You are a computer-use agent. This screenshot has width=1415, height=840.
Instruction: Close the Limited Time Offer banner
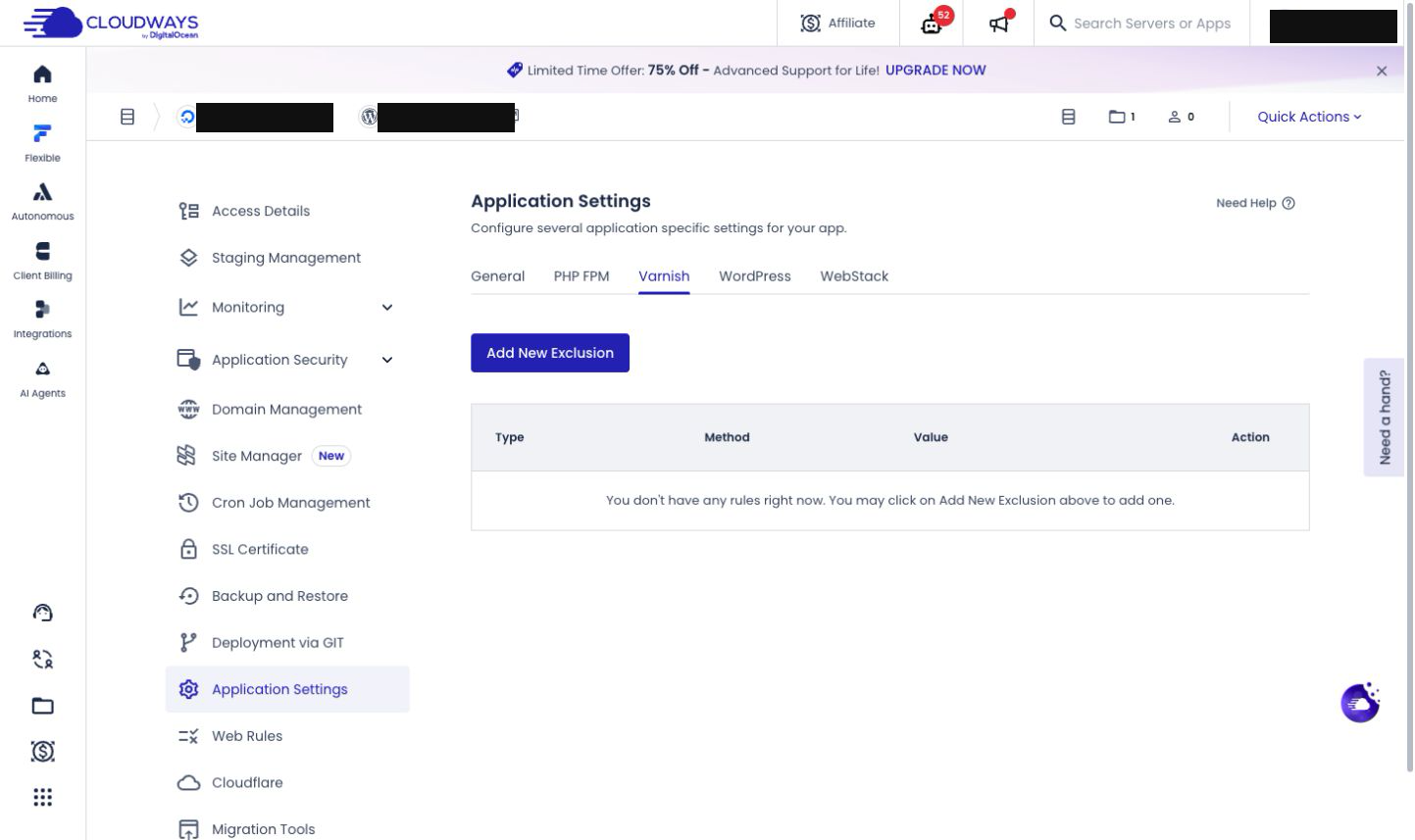(1382, 71)
